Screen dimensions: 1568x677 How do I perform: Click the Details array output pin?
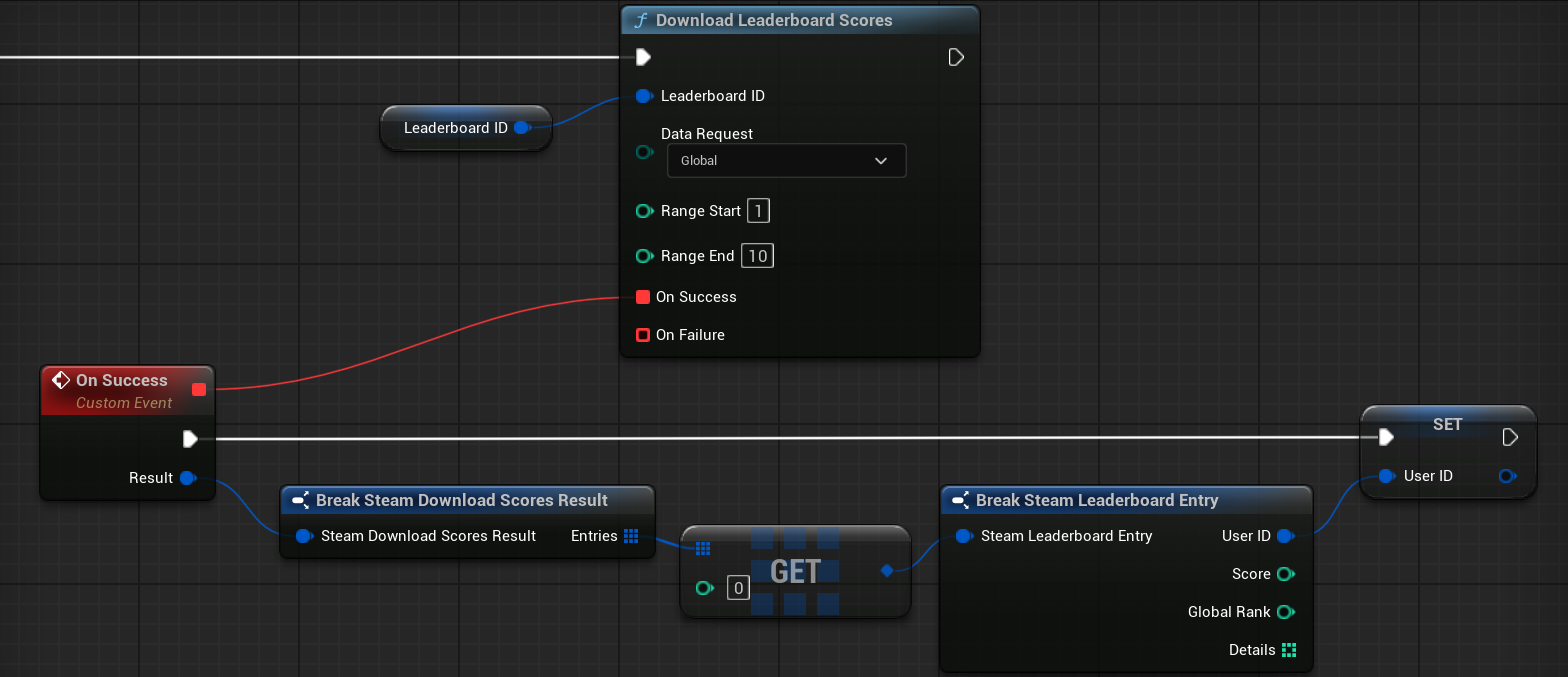pos(1288,650)
